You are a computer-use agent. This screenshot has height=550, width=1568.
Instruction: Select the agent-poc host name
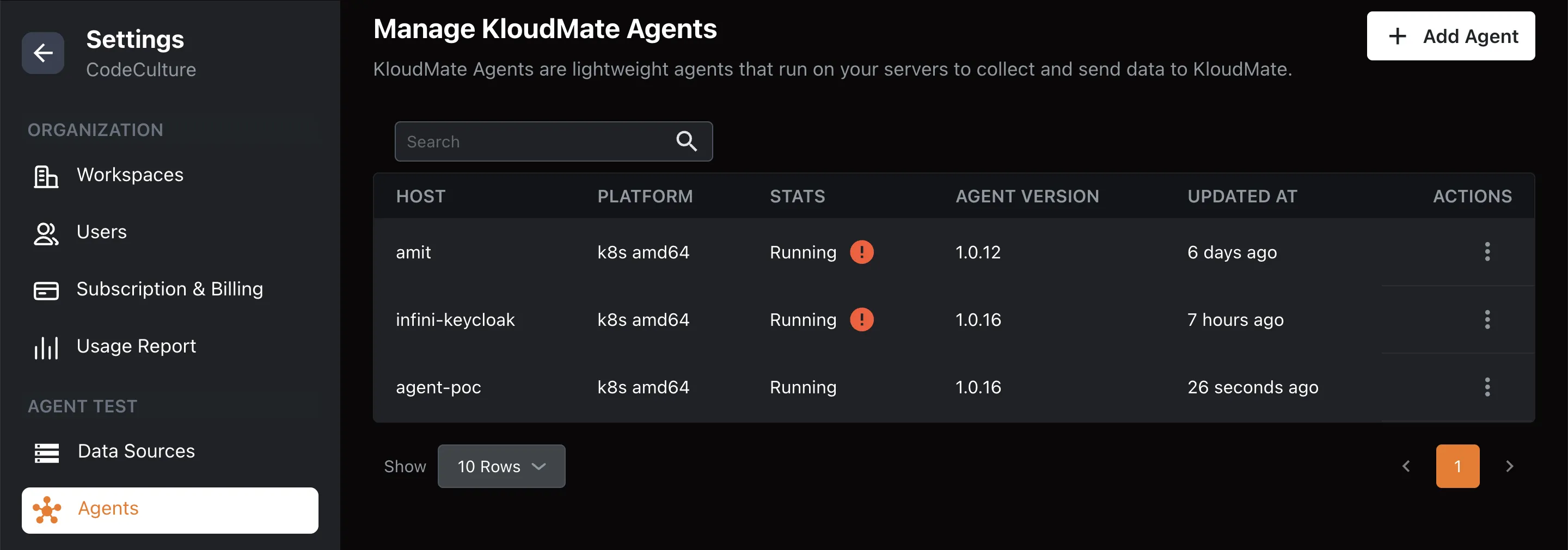click(x=438, y=387)
